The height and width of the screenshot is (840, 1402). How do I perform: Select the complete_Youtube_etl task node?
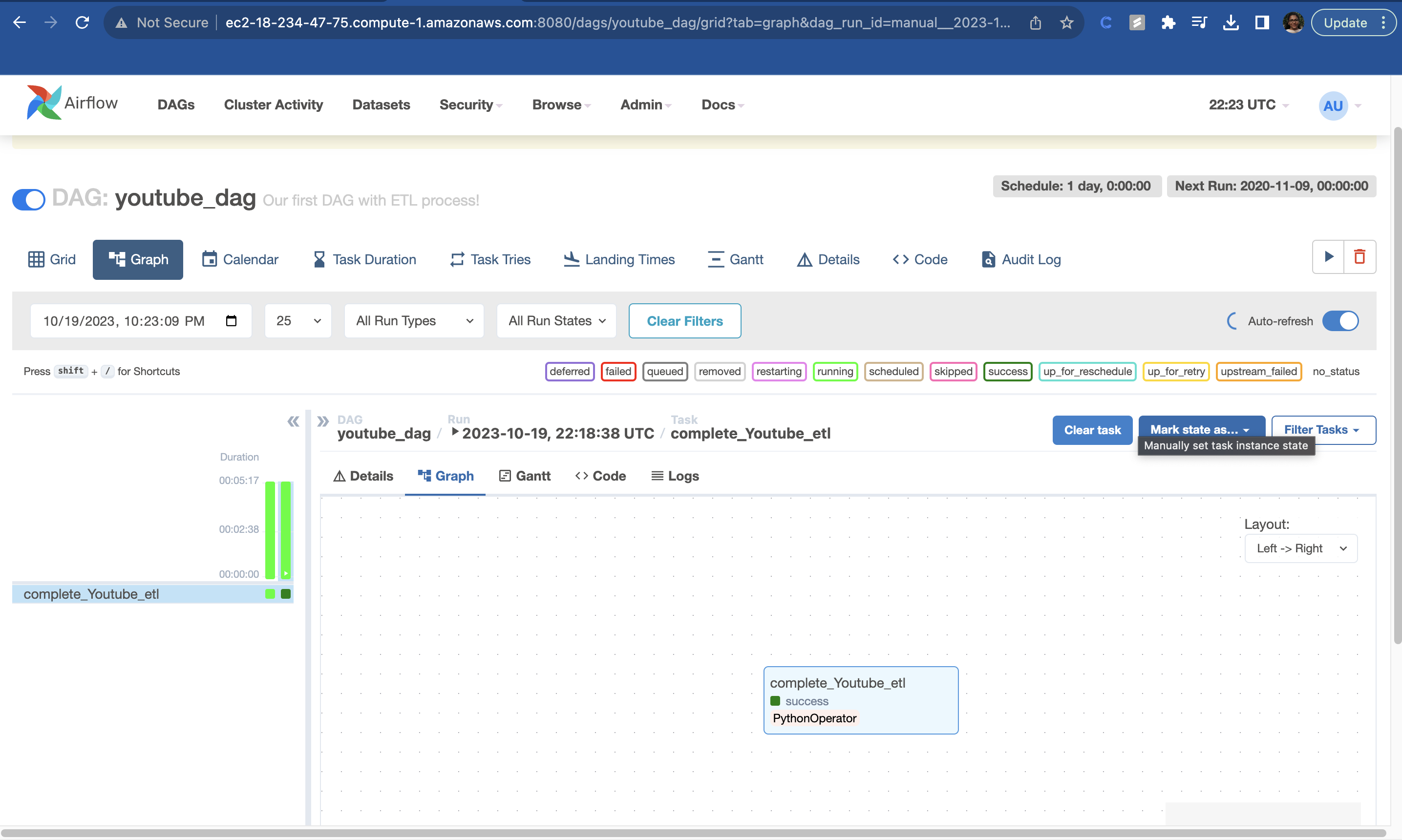(x=860, y=700)
